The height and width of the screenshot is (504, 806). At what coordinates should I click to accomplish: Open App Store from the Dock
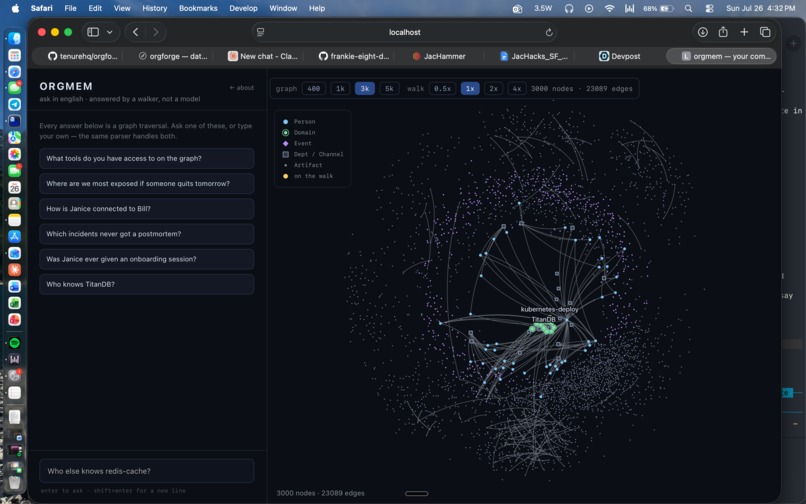click(14, 236)
